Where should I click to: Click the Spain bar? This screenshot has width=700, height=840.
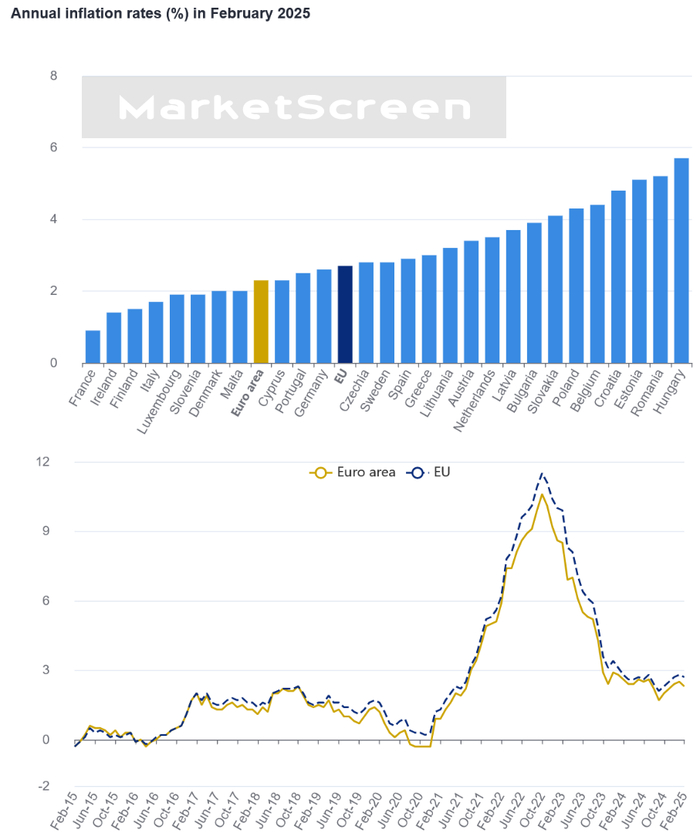point(407,311)
